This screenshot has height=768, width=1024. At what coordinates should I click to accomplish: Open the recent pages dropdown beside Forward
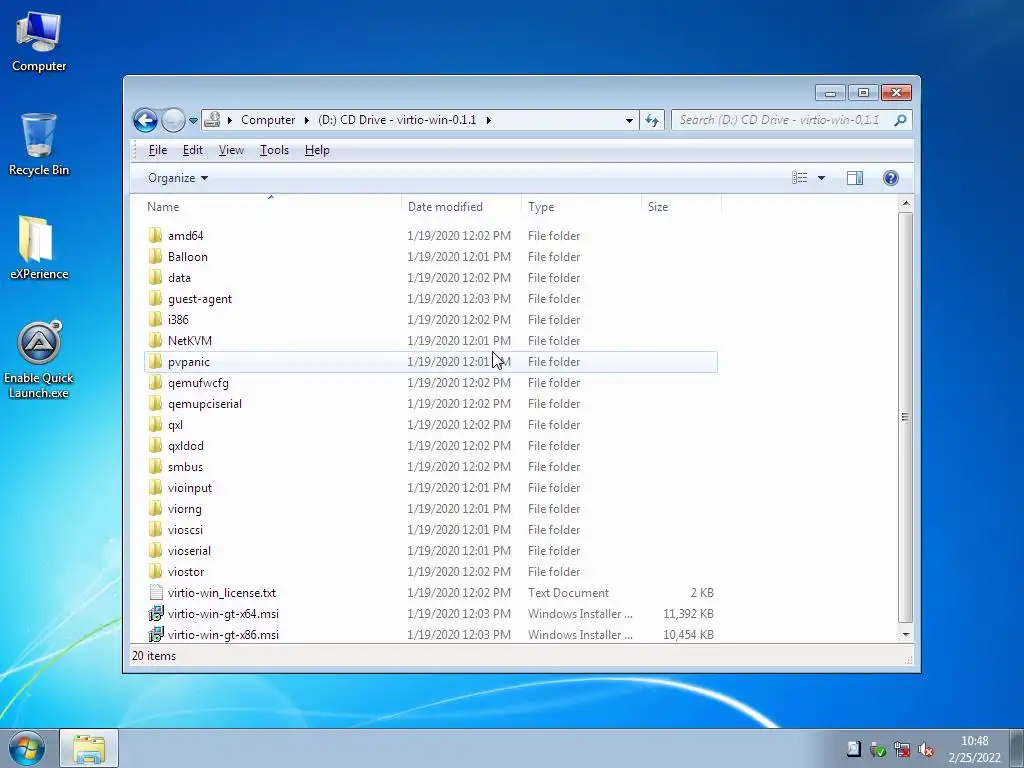coord(193,121)
